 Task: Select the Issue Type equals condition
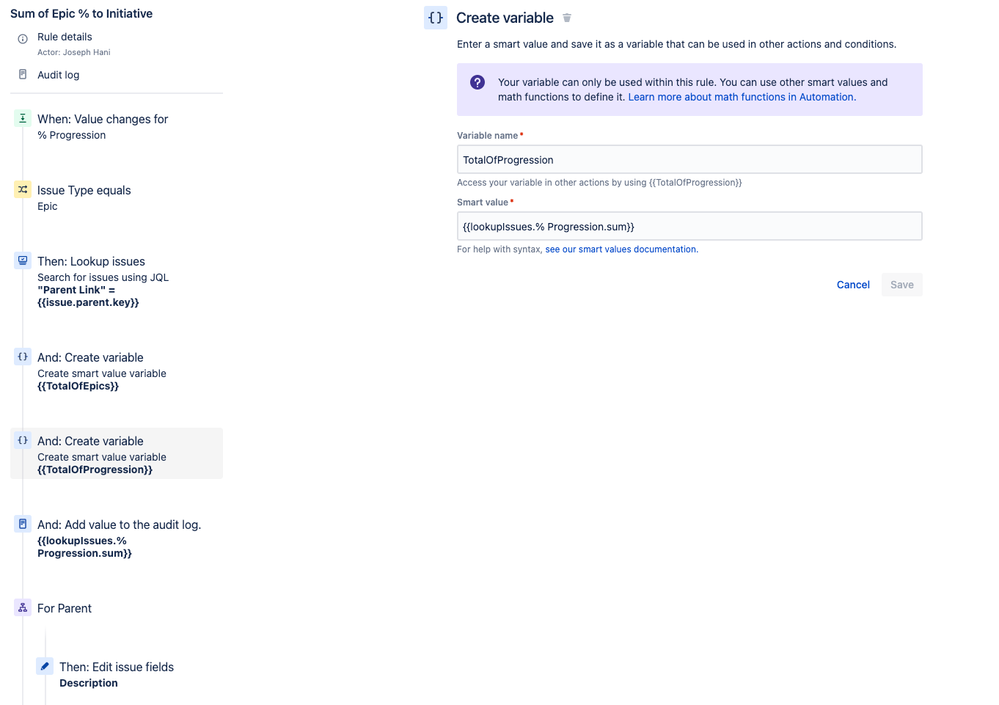pos(117,197)
